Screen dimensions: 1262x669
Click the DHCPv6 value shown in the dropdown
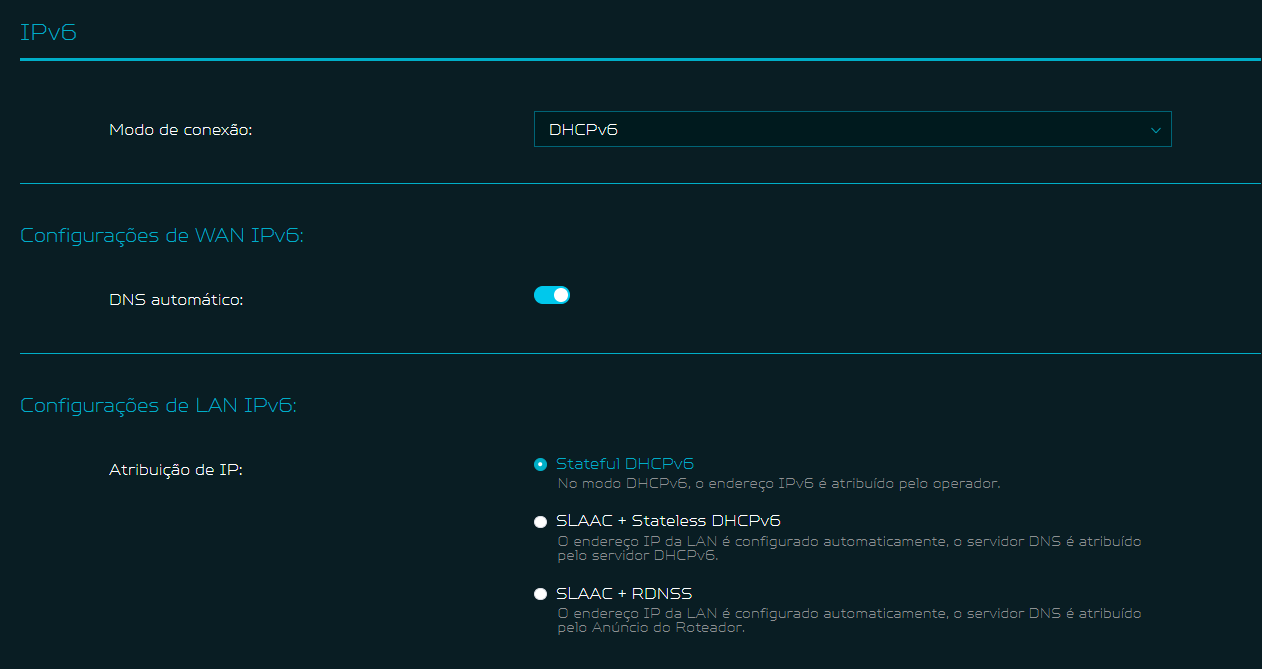[583, 130]
